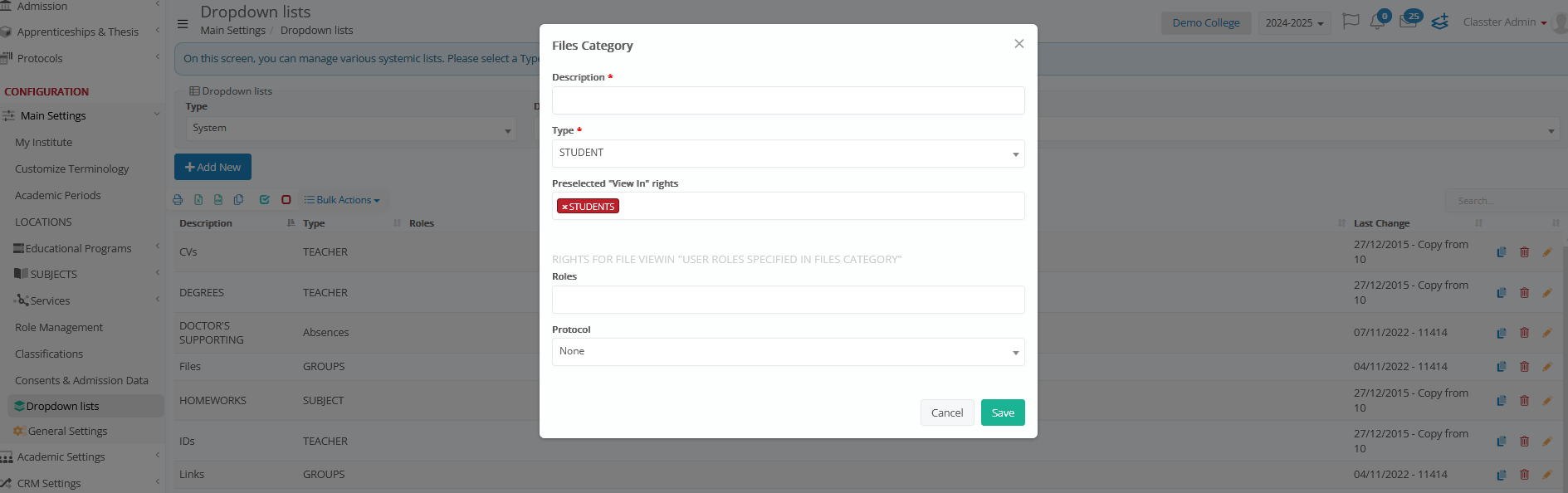Image resolution: width=1568 pixels, height=493 pixels.
Task: Click the notifications bell icon
Action: pos(1377,22)
